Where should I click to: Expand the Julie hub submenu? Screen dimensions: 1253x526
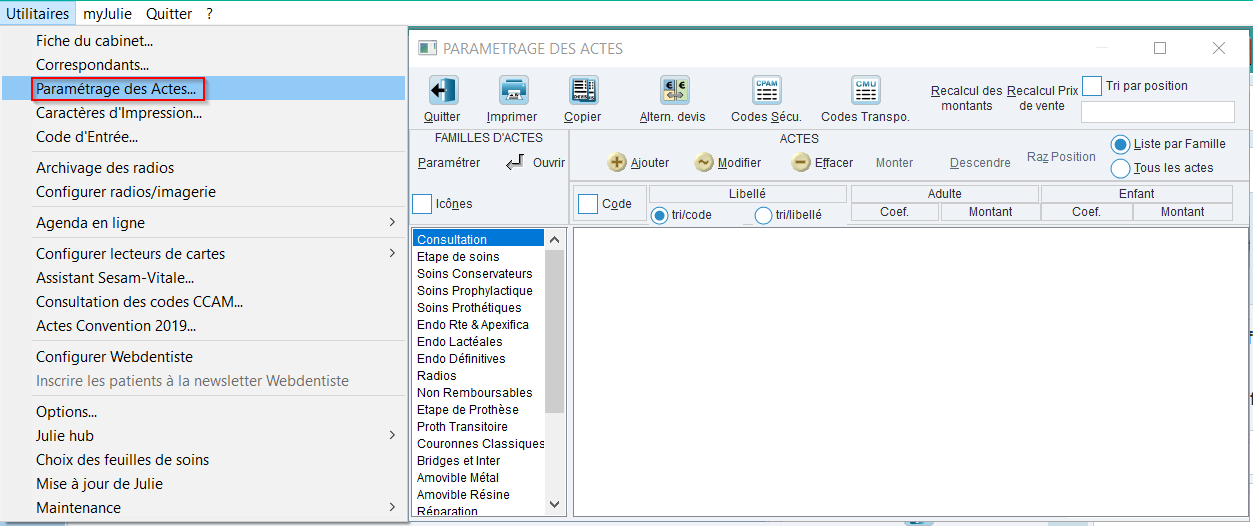[x=392, y=436]
